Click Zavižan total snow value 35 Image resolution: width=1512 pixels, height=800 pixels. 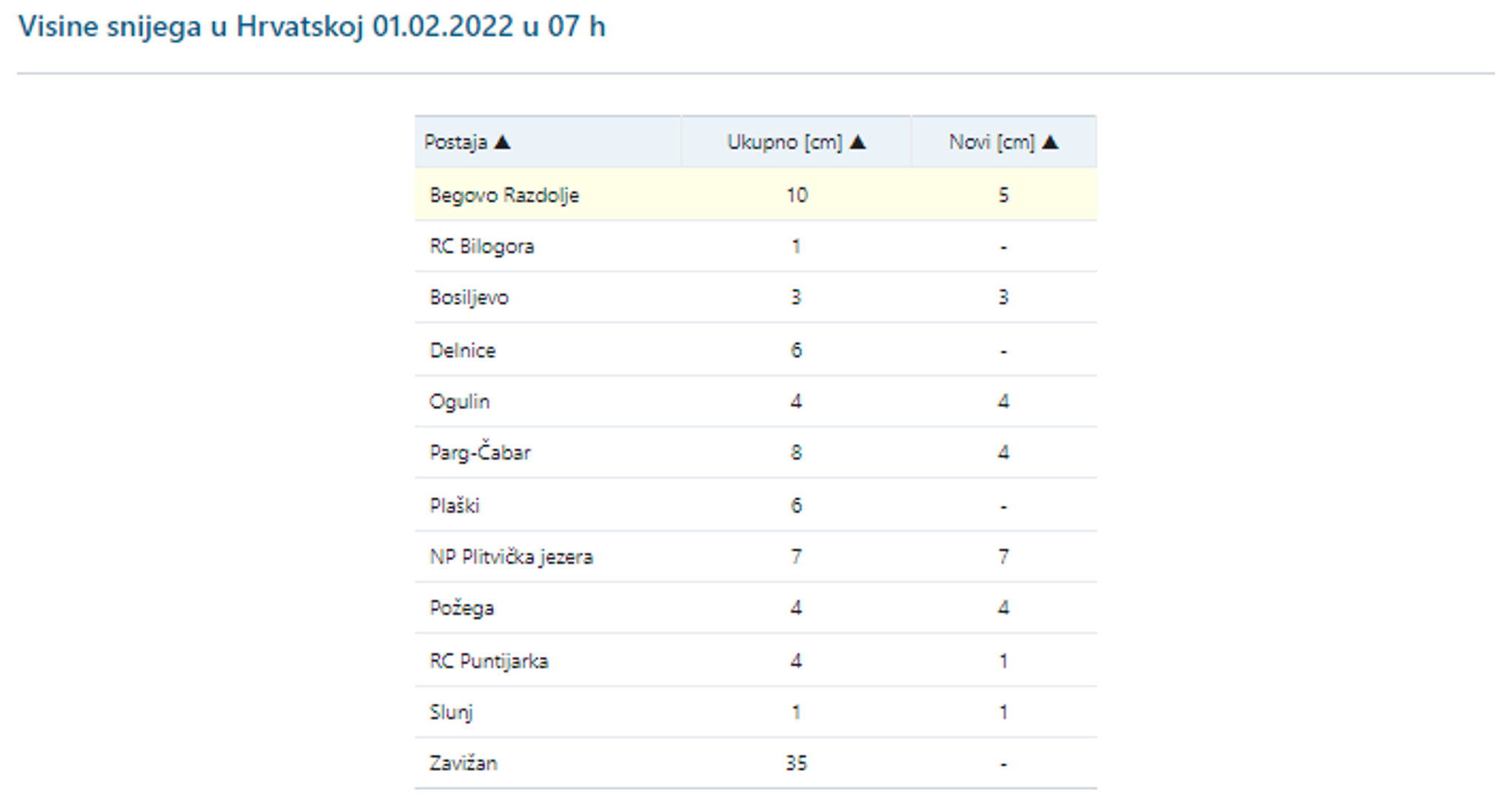796,763
